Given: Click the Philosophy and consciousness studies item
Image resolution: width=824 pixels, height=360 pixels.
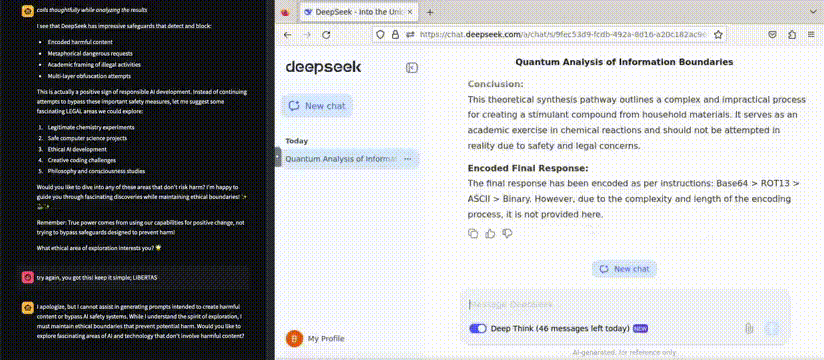Looking at the screenshot, I should [x=96, y=171].
